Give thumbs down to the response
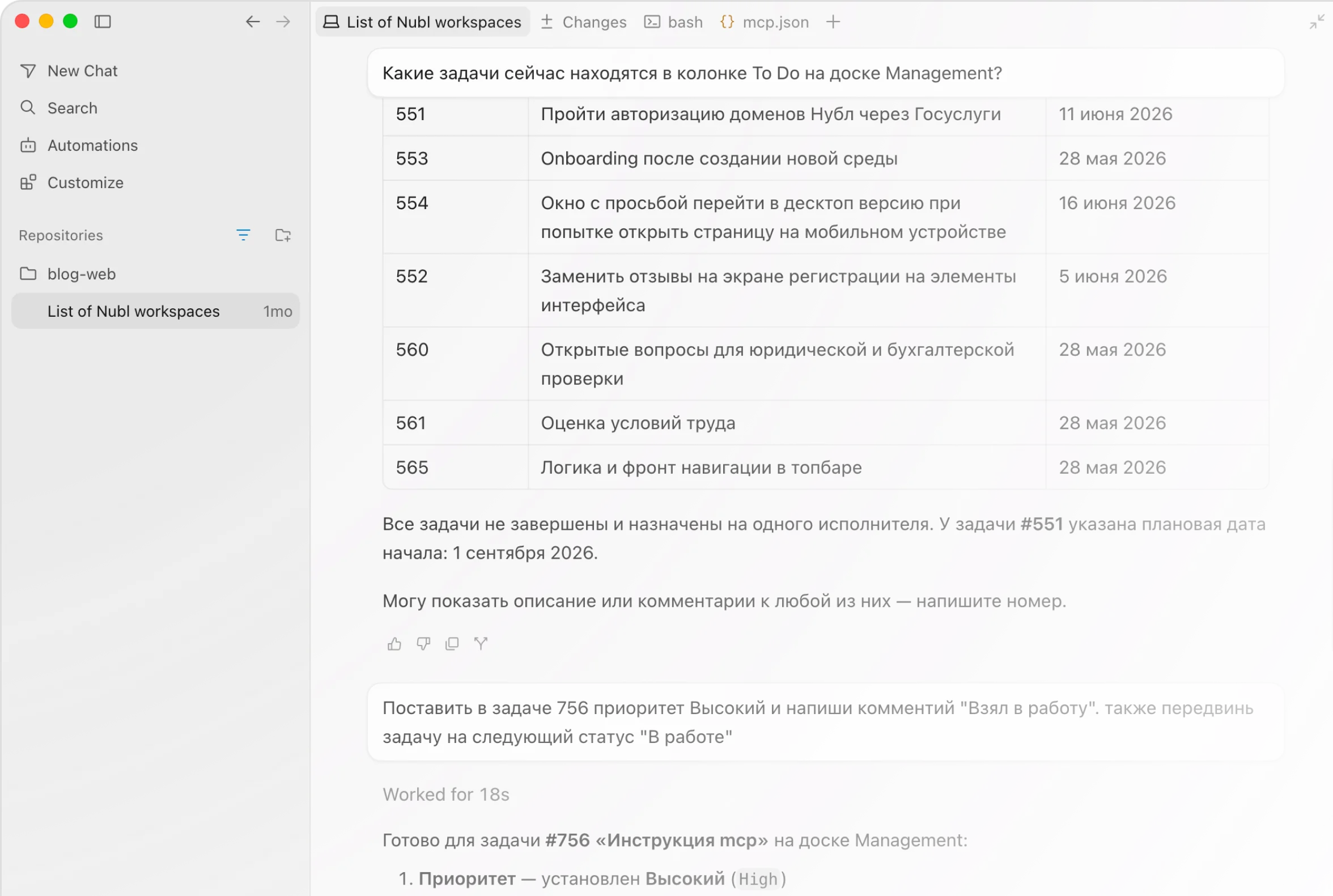Viewport: 1333px width, 896px height. pyautogui.click(x=423, y=644)
